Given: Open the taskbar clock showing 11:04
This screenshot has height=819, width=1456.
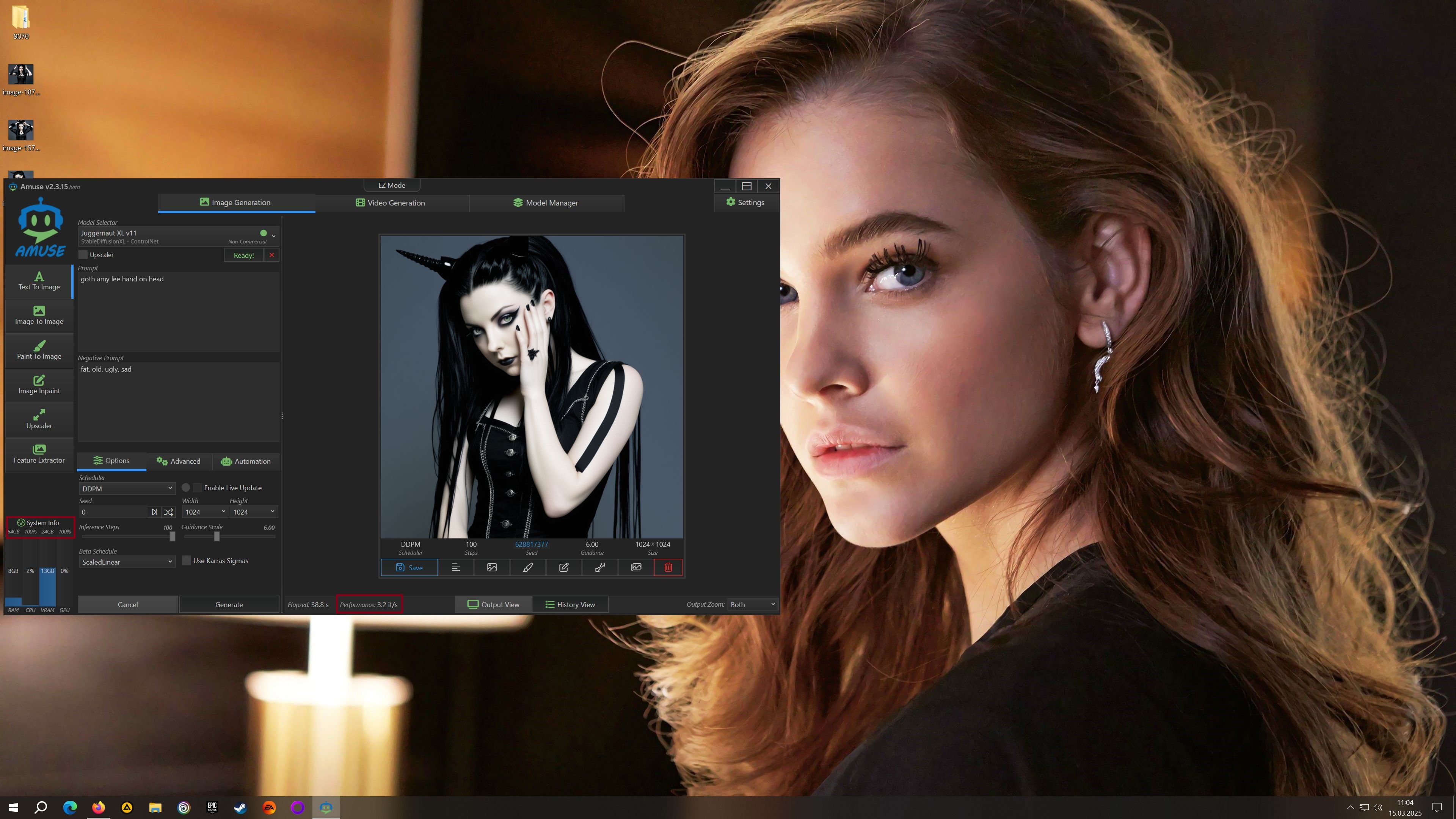Looking at the screenshot, I should point(1404,807).
